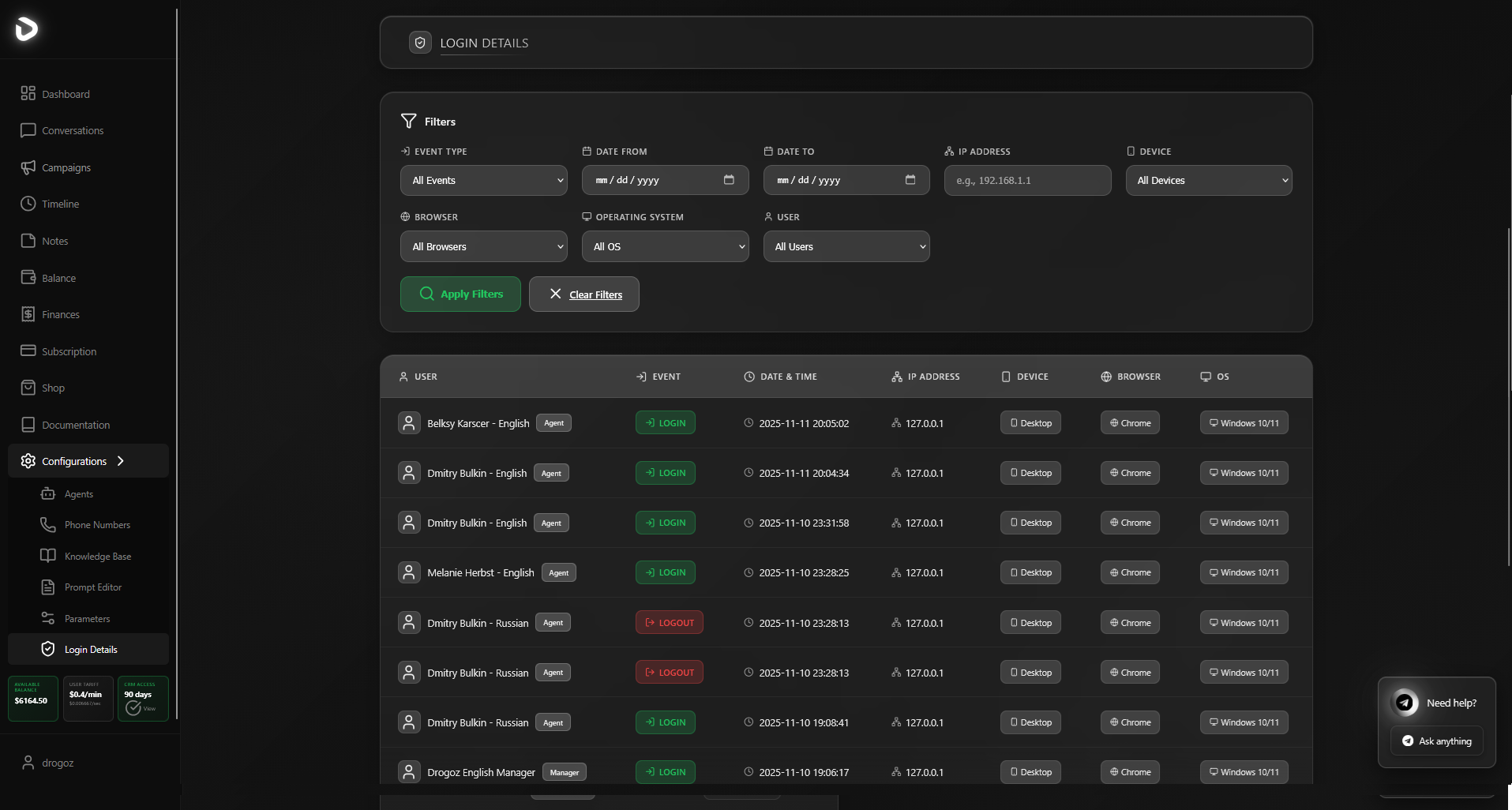This screenshot has width=1512, height=810.
Task: Open the Campaigns section
Action: point(66,167)
